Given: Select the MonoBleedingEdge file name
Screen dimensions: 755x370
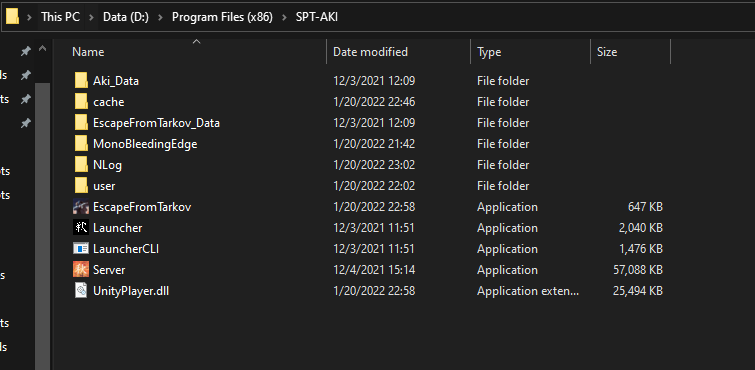Looking at the screenshot, I should tap(145, 144).
